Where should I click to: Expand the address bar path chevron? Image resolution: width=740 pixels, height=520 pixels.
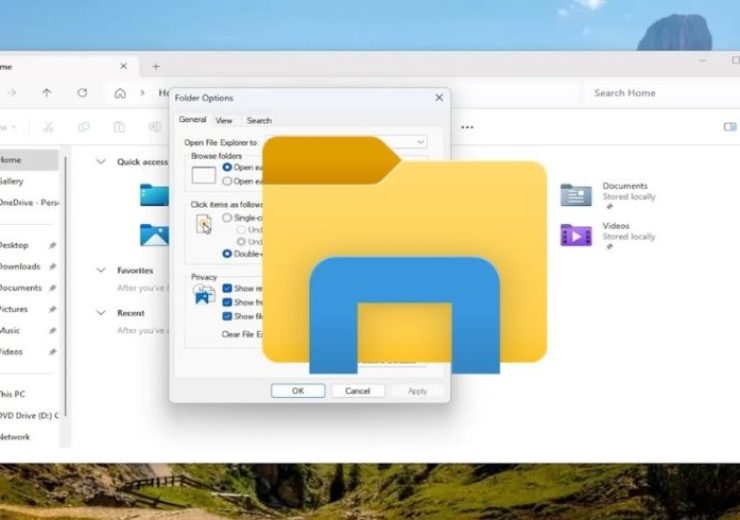click(143, 93)
